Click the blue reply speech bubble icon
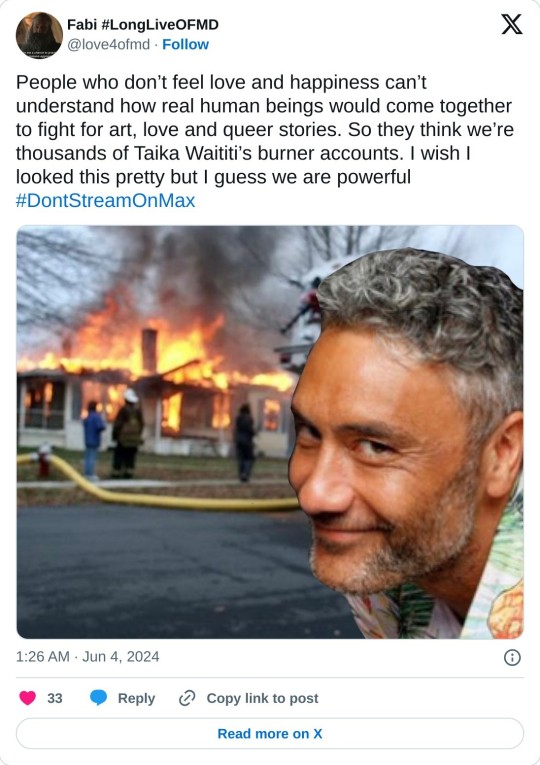This screenshot has height=765, width=540. [99, 698]
